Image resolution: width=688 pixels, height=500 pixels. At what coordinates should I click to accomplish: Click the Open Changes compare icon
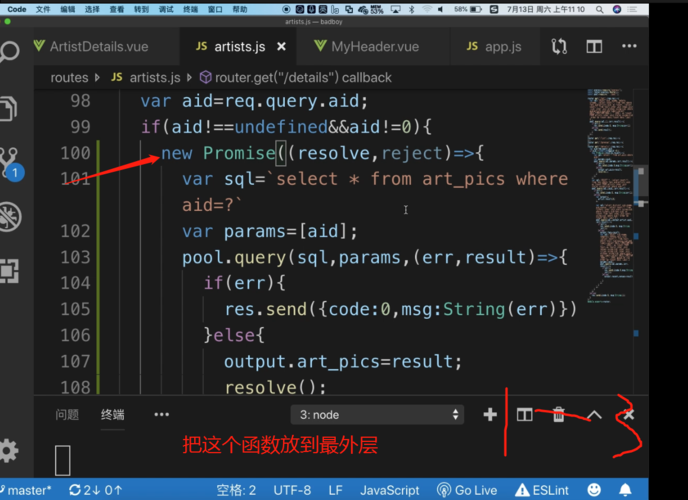[559, 46]
